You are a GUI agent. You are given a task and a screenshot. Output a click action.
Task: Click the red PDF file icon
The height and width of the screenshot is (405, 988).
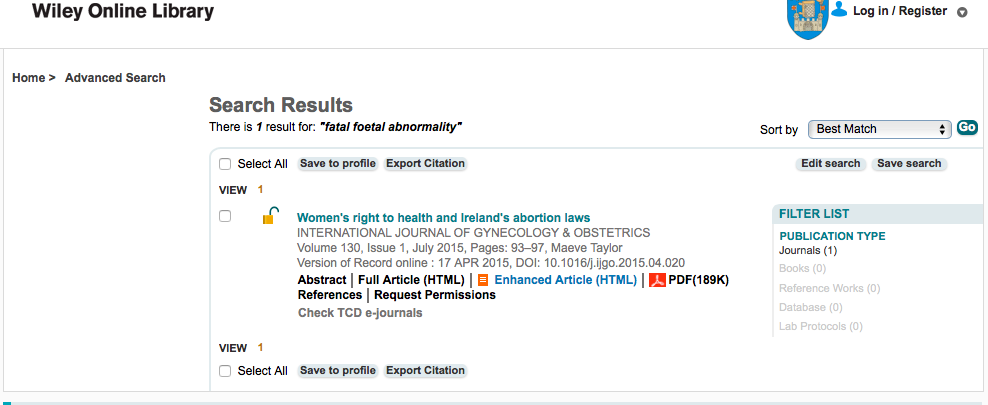point(657,280)
